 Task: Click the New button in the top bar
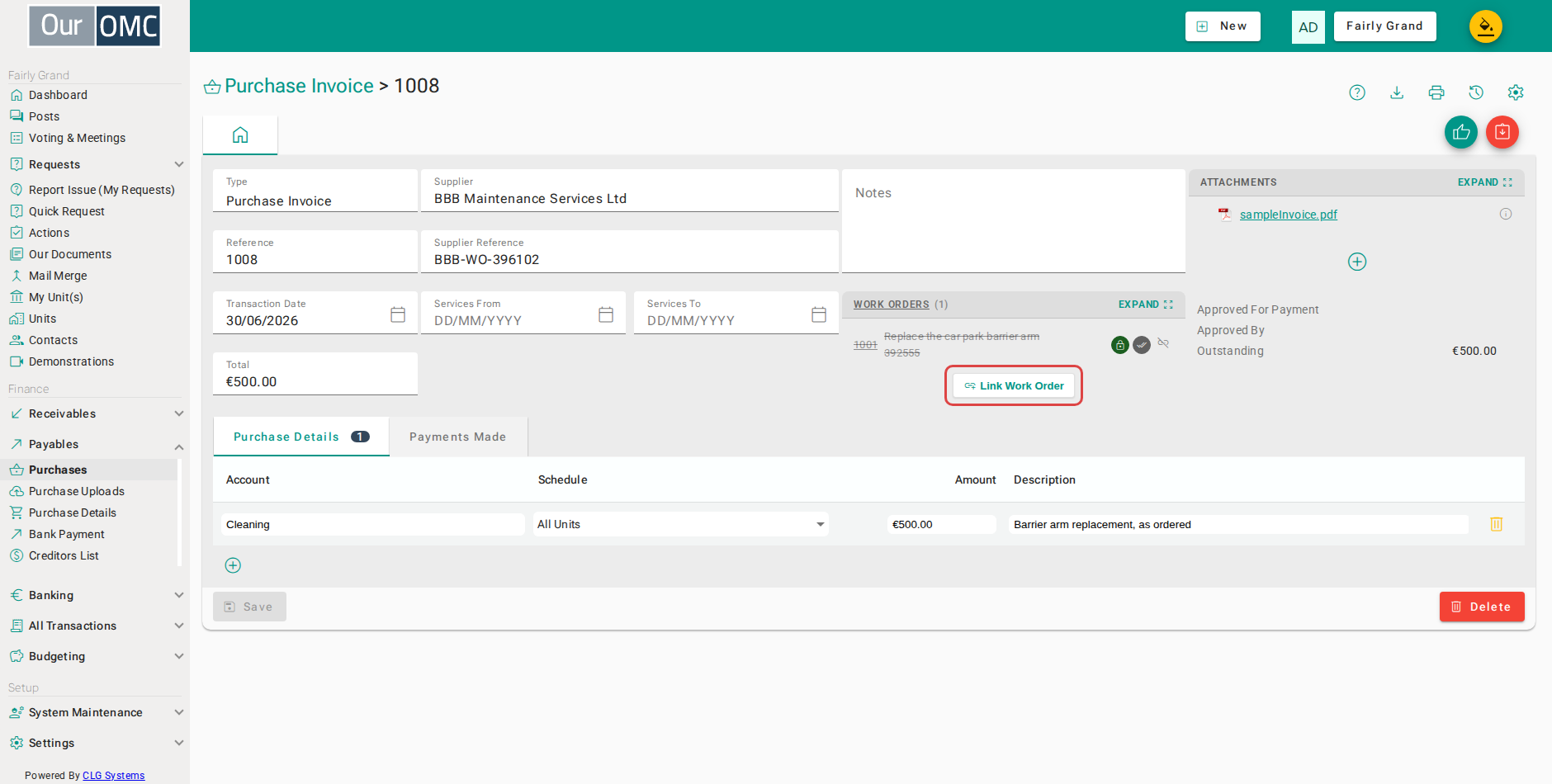click(1223, 26)
